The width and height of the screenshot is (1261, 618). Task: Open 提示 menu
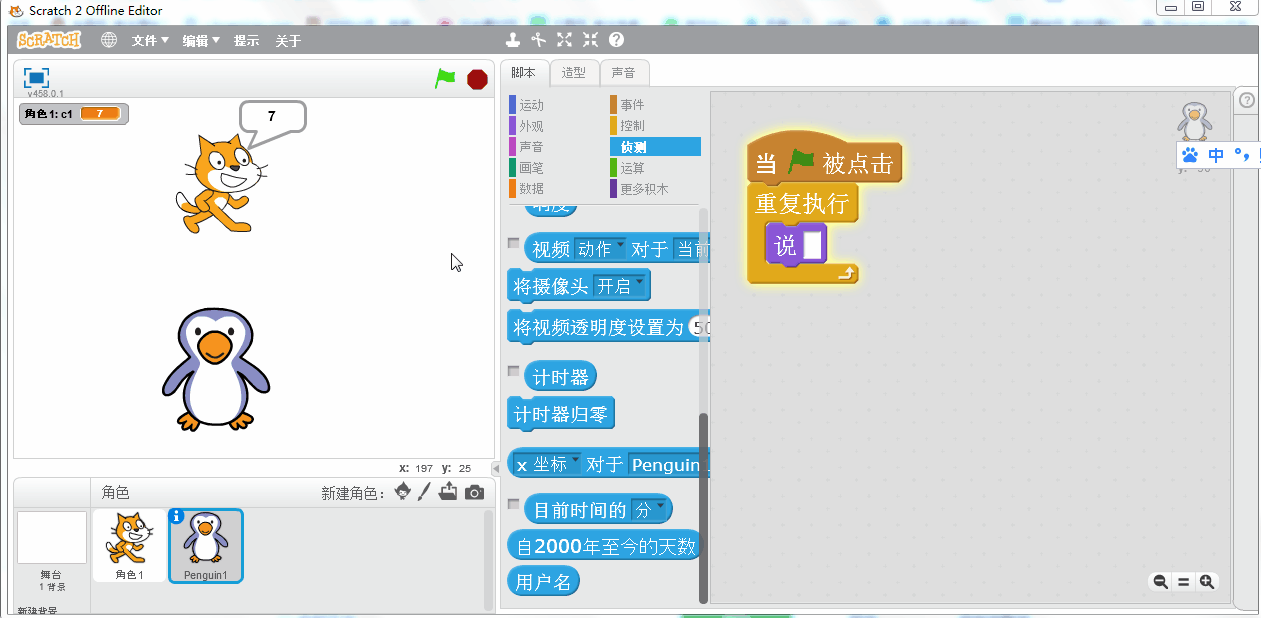coord(246,41)
